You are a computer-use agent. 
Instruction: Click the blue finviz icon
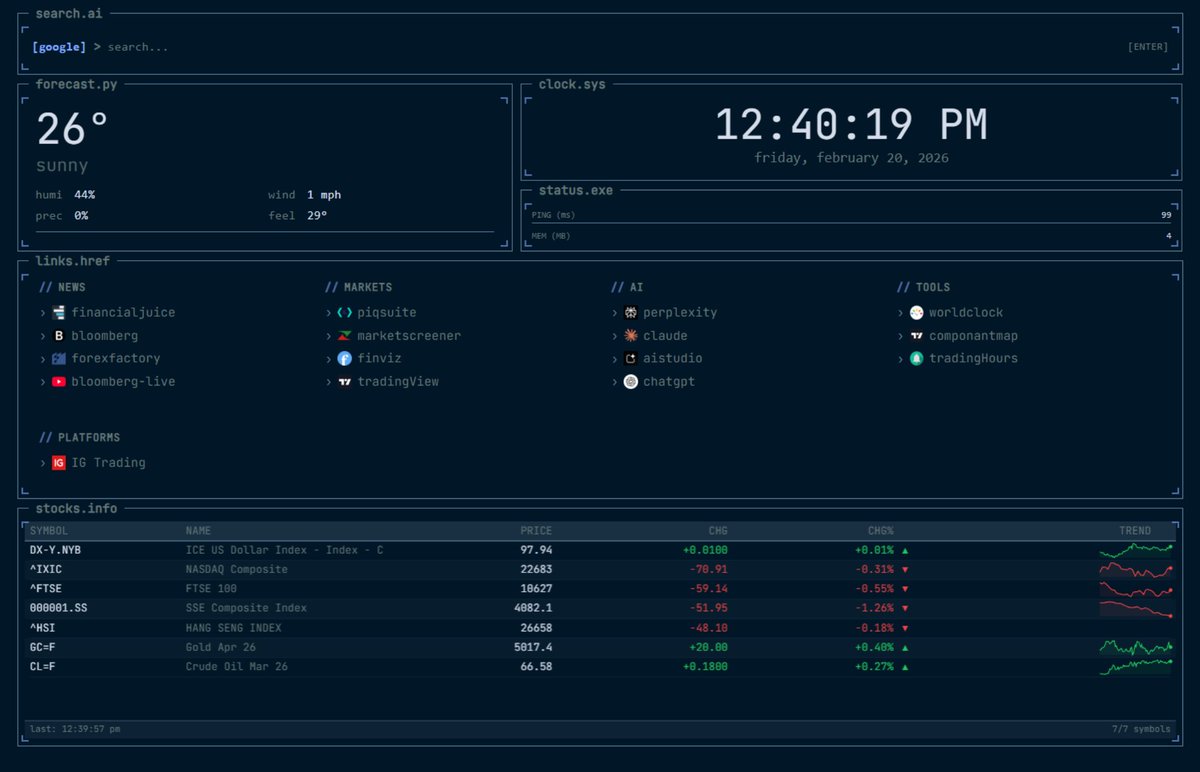[x=345, y=358]
